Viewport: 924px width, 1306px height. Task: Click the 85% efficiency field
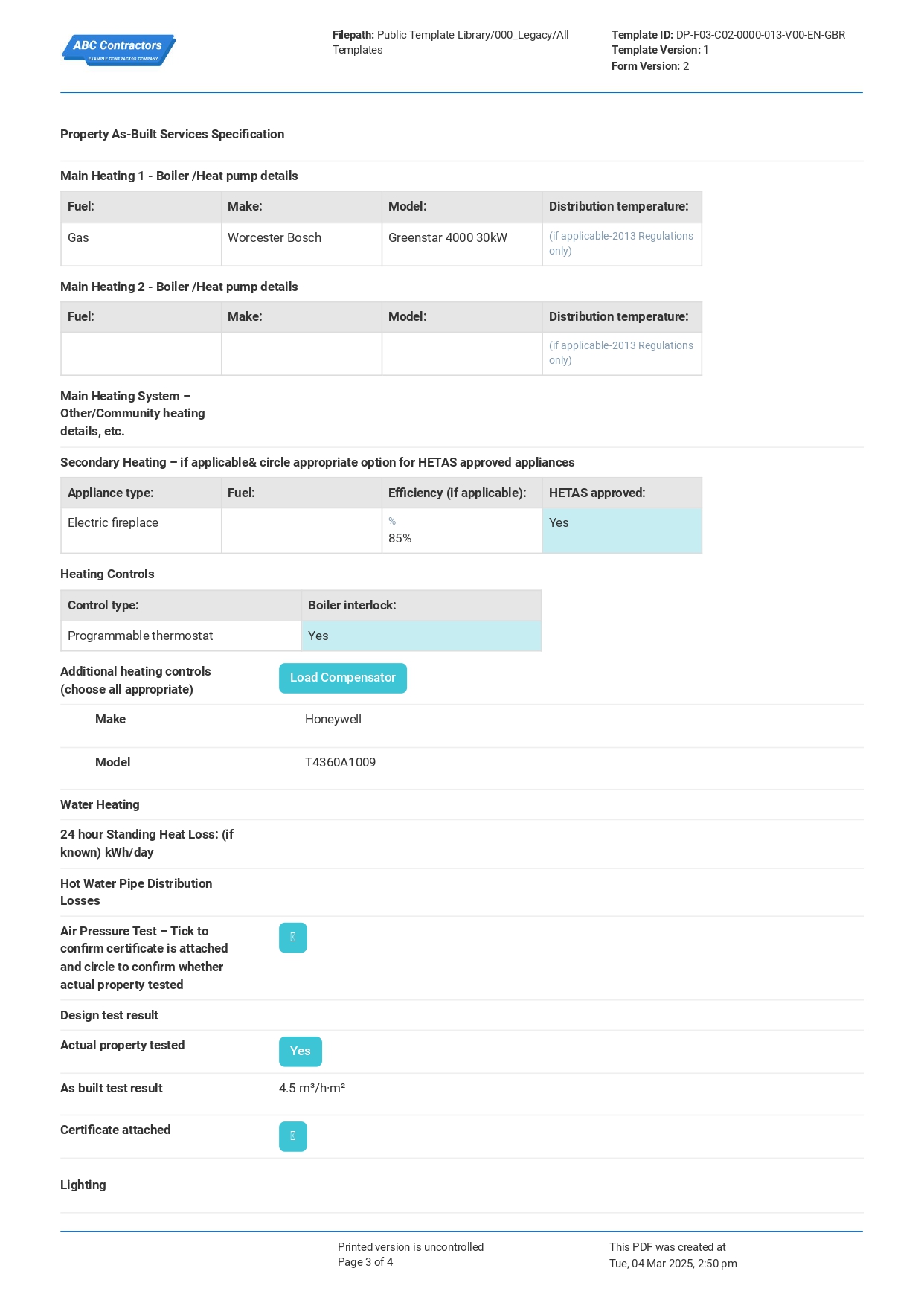tap(462, 531)
